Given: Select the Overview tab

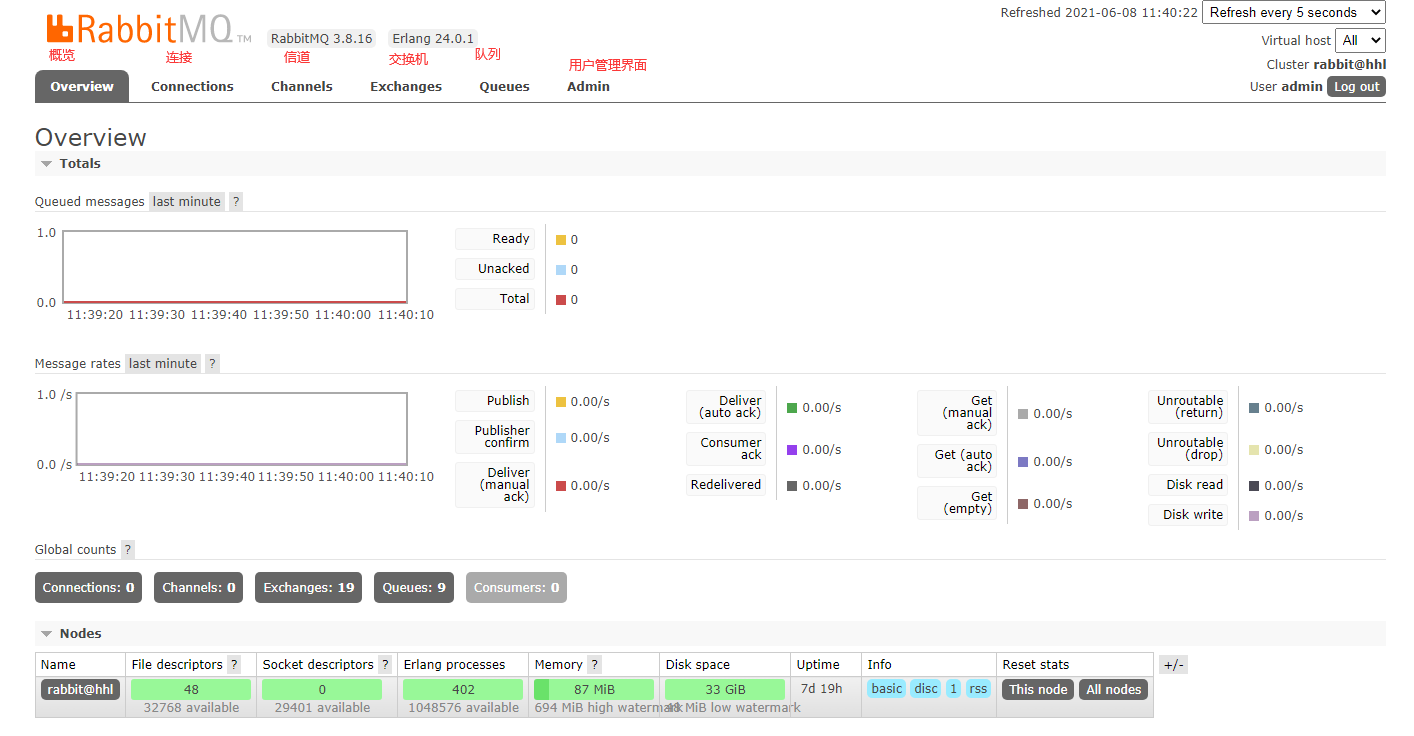Looking at the screenshot, I should coord(82,86).
